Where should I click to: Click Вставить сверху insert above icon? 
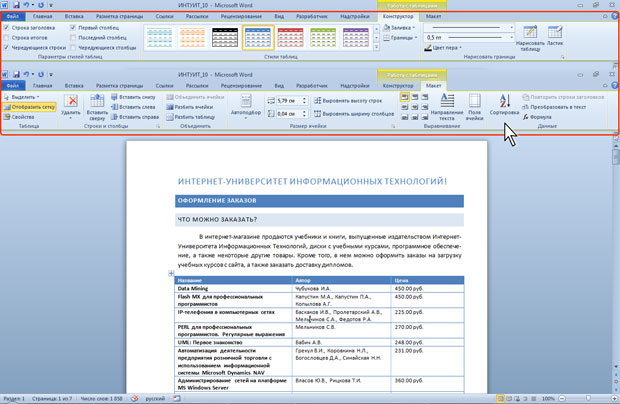coord(97,106)
